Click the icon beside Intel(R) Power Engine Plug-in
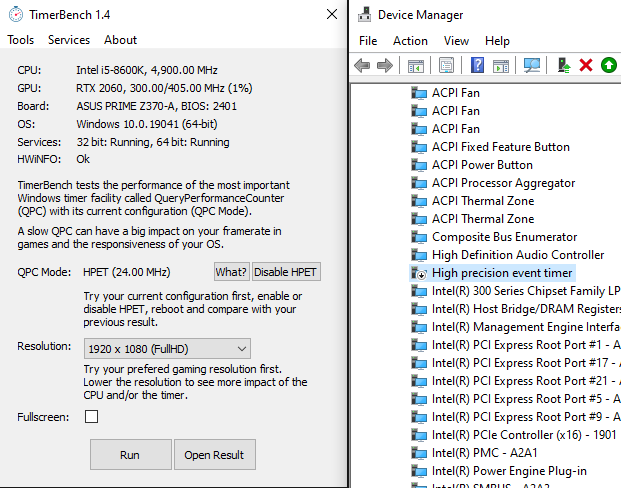Image resolution: width=621 pixels, height=488 pixels. pyautogui.click(x=419, y=471)
